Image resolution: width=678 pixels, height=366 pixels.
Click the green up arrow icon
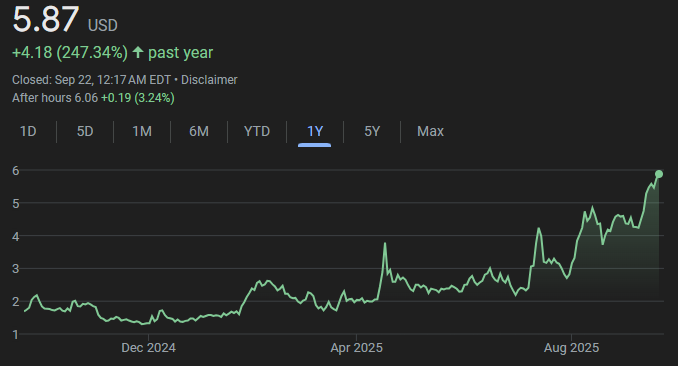[138, 52]
